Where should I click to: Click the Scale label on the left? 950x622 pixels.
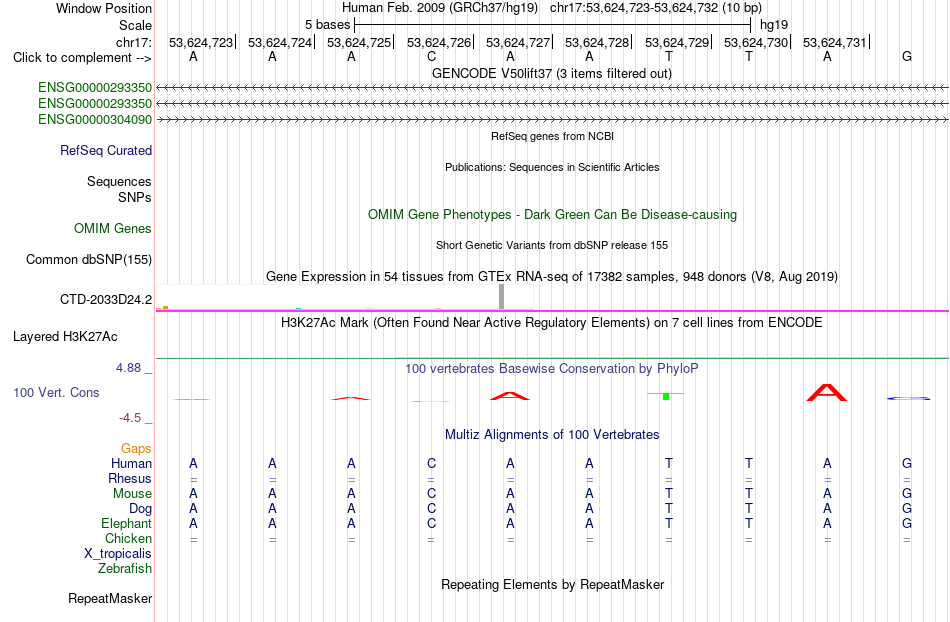136,25
